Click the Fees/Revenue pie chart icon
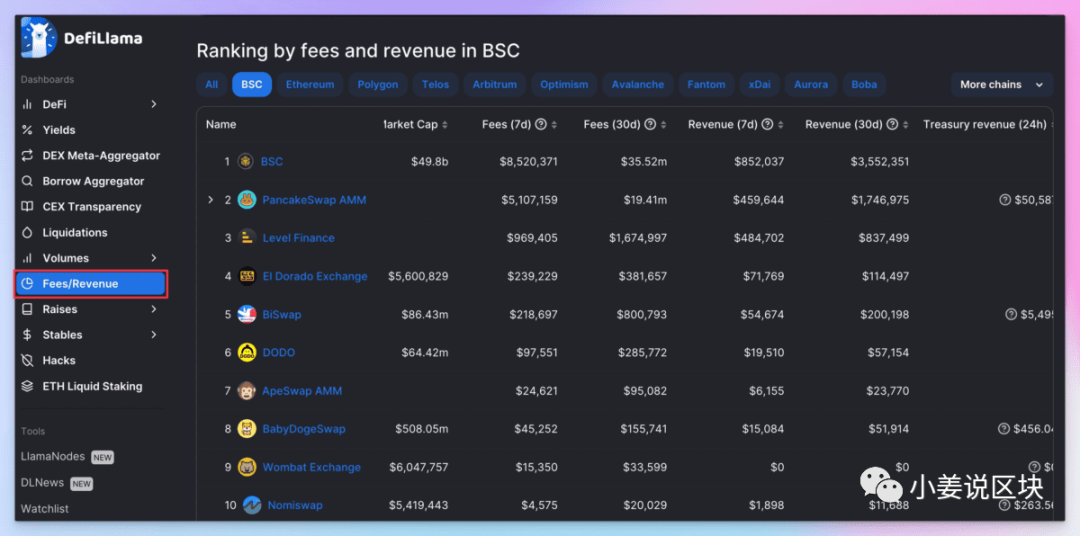The height and width of the screenshot is (536, 1080). [27, 284]
